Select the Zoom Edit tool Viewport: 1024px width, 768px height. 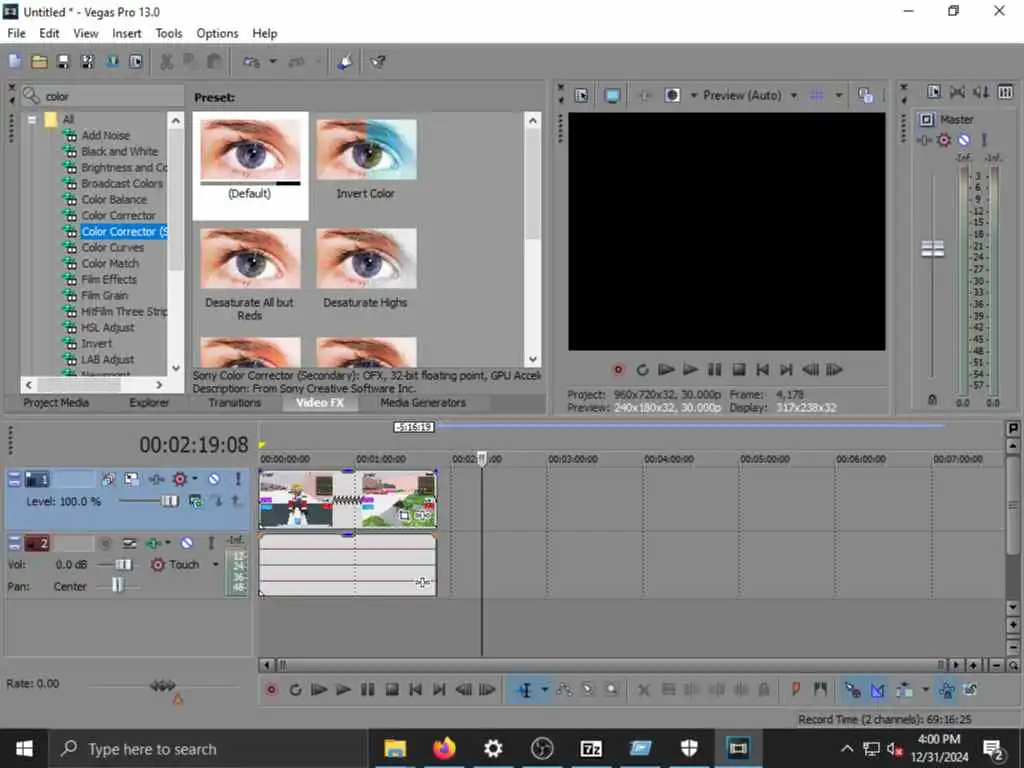click(x=611, y=690)
